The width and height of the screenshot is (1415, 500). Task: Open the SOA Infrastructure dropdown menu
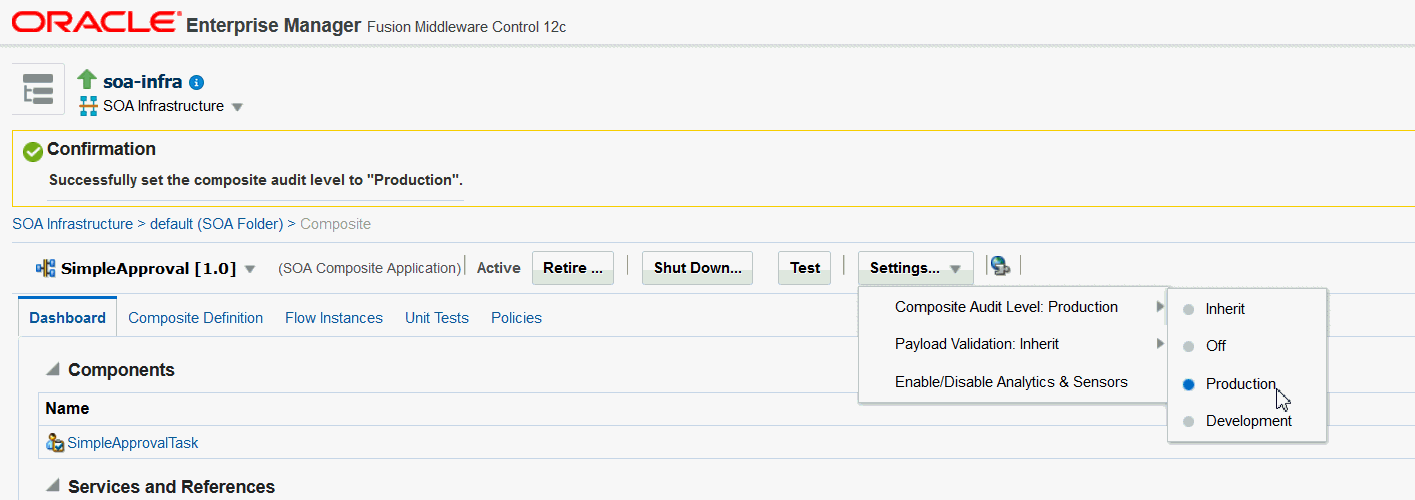[x=237, y=107]
